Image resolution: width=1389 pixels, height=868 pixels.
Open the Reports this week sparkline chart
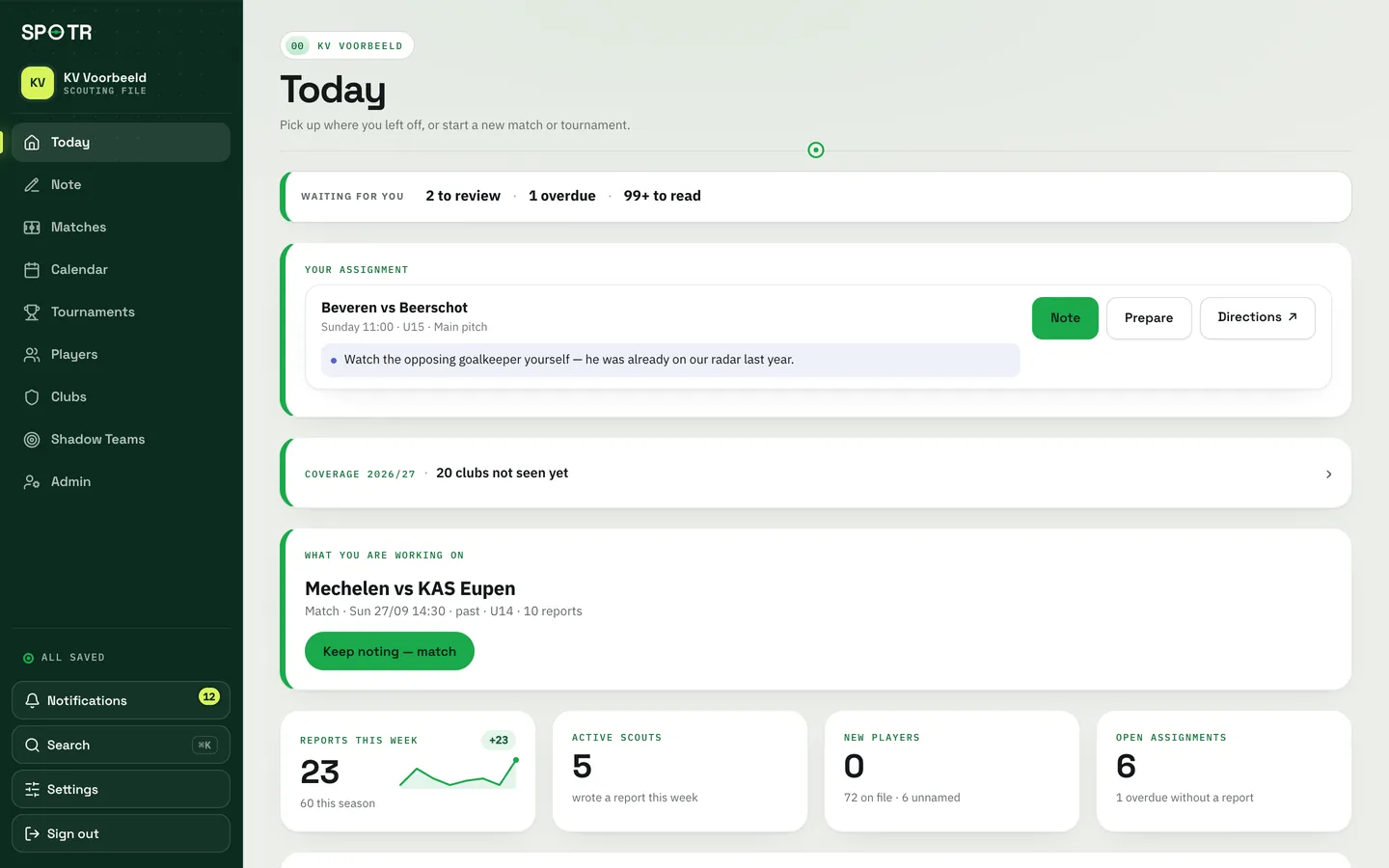point(459,773)
